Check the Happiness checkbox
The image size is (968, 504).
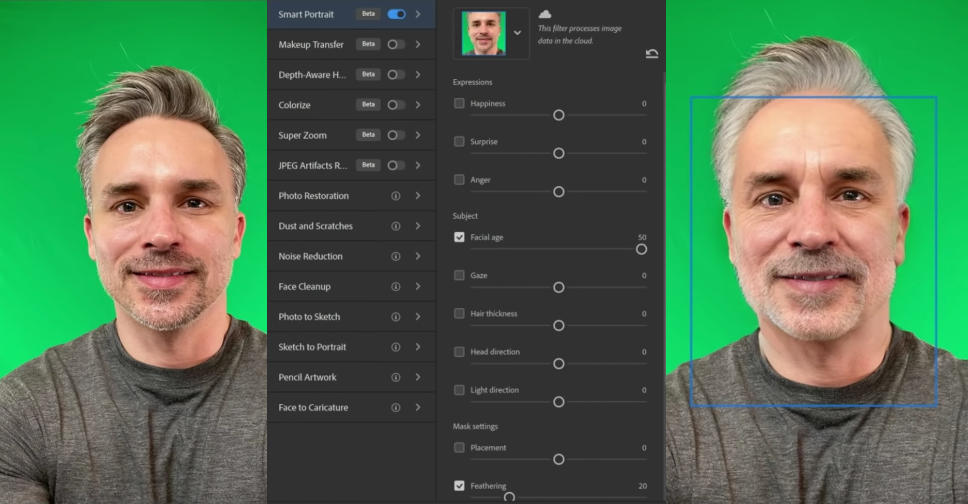tap(459, 103)
